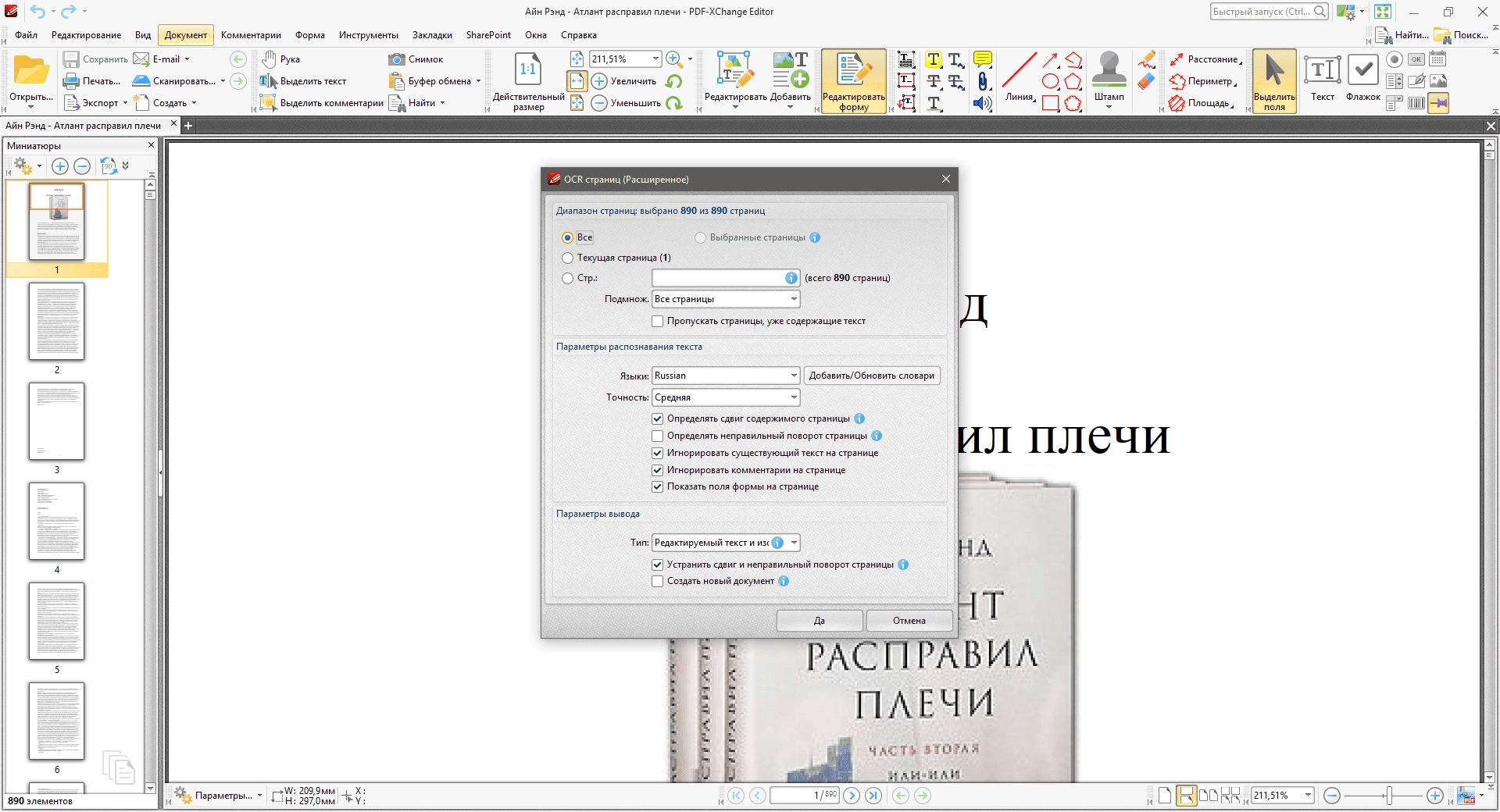This screenshot has width=1500, height=812.
Task: Click the Open (Открыть) folder icon
Action: point(31,70)
